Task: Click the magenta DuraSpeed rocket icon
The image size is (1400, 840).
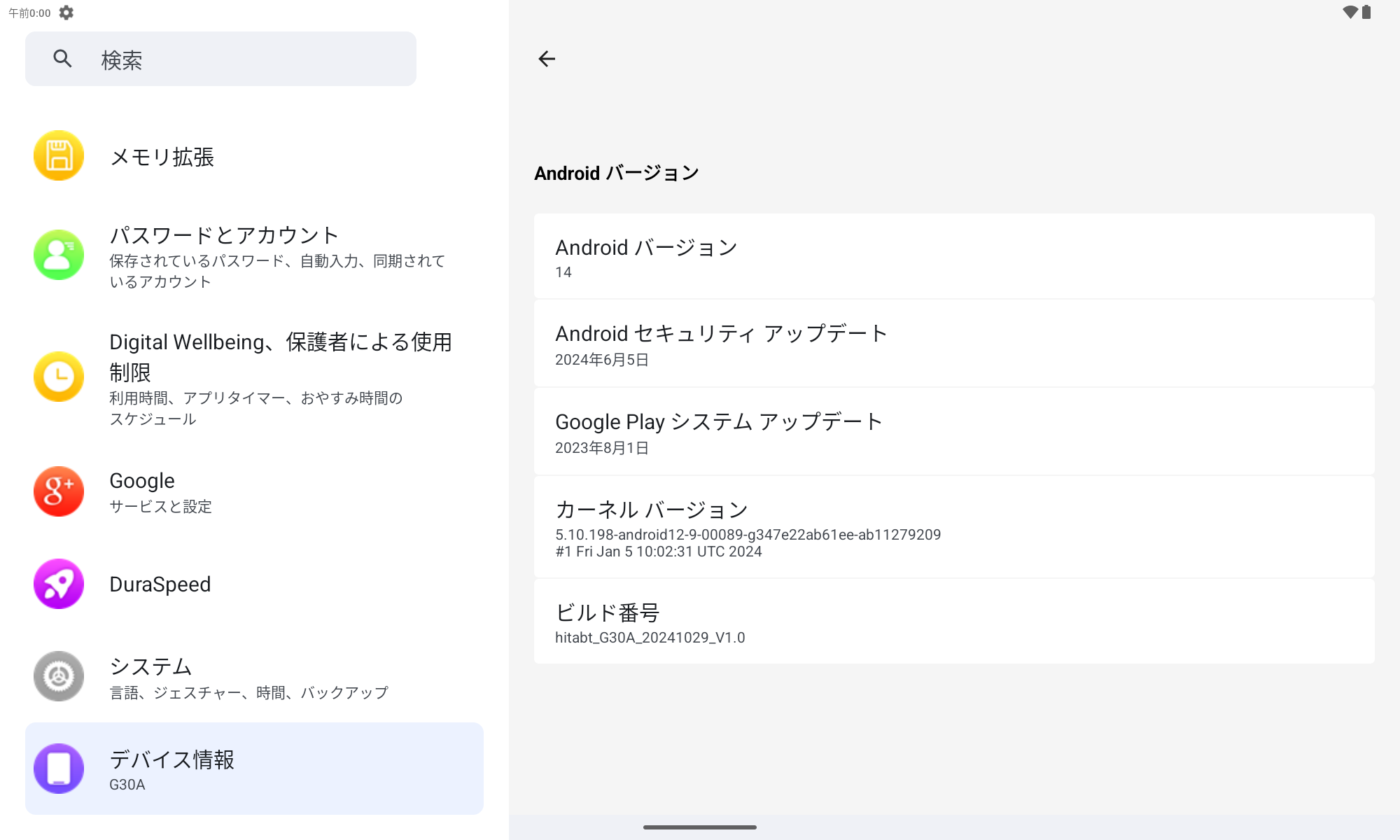Action: (59, 584)
